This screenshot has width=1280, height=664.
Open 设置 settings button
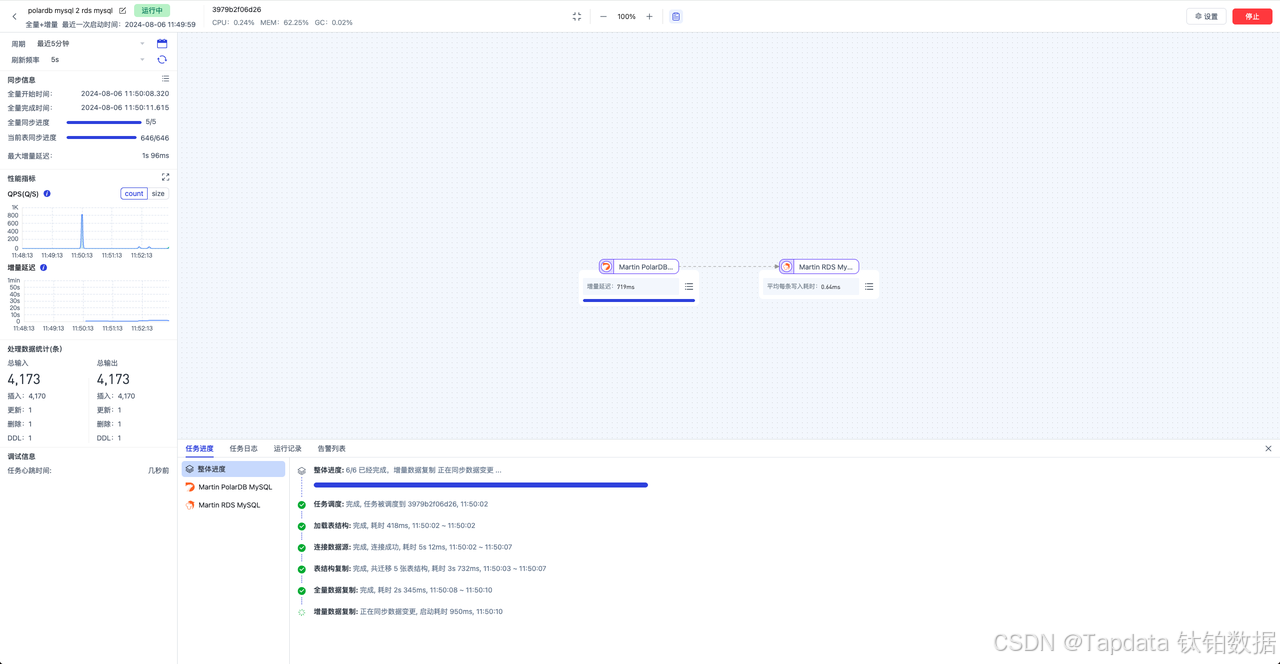point(1206,16)
